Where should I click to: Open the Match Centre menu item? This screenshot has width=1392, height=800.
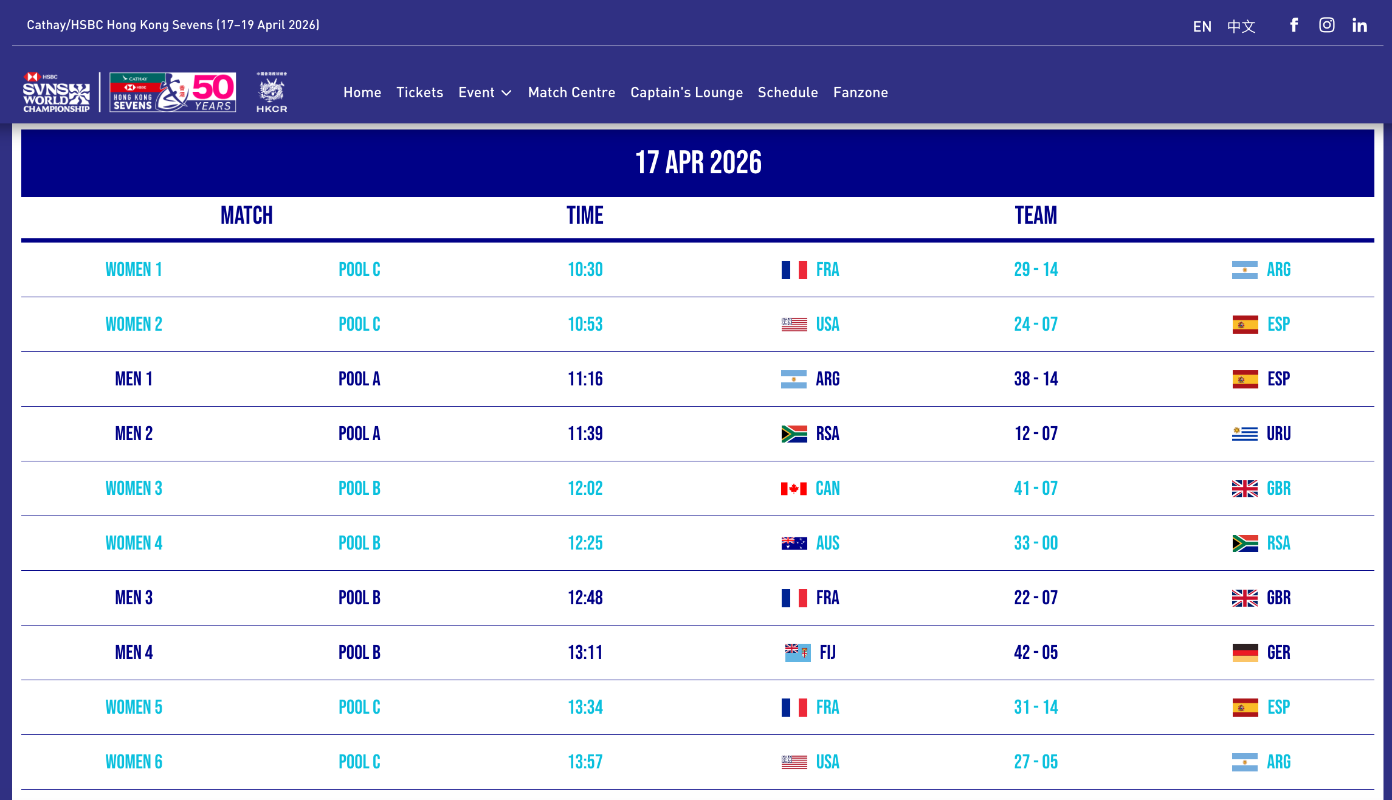(x=571, y=92)
